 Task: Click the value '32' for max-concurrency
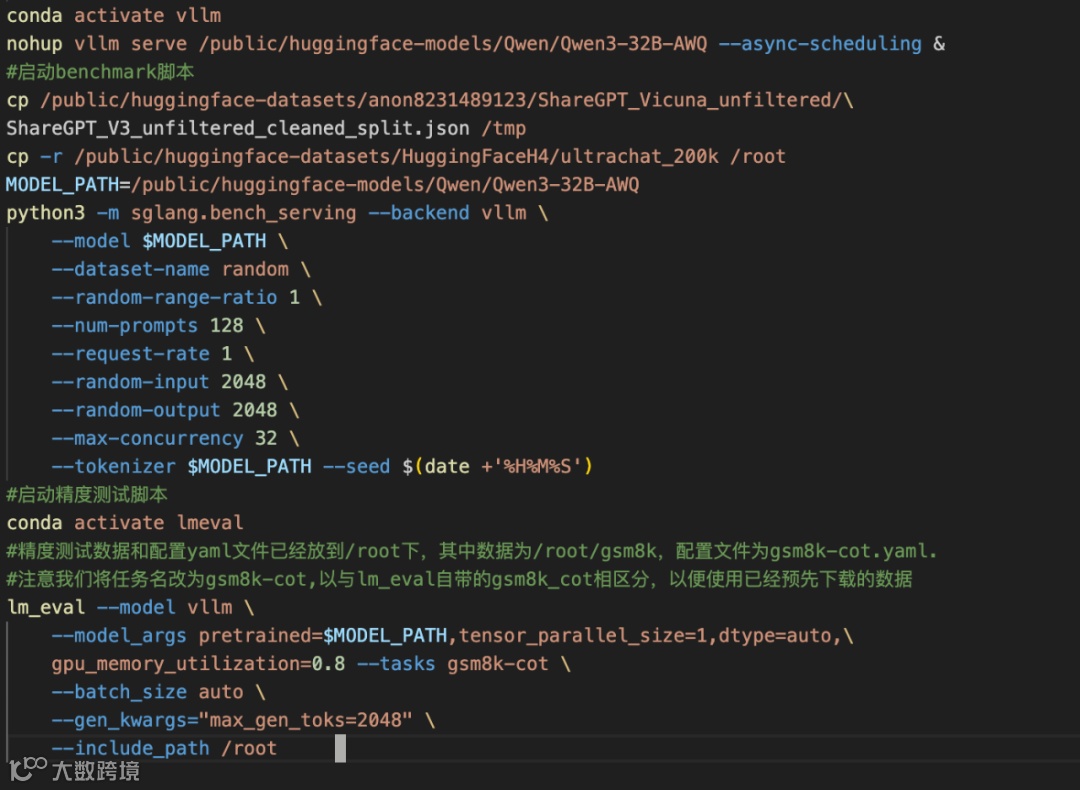(266, 439)
